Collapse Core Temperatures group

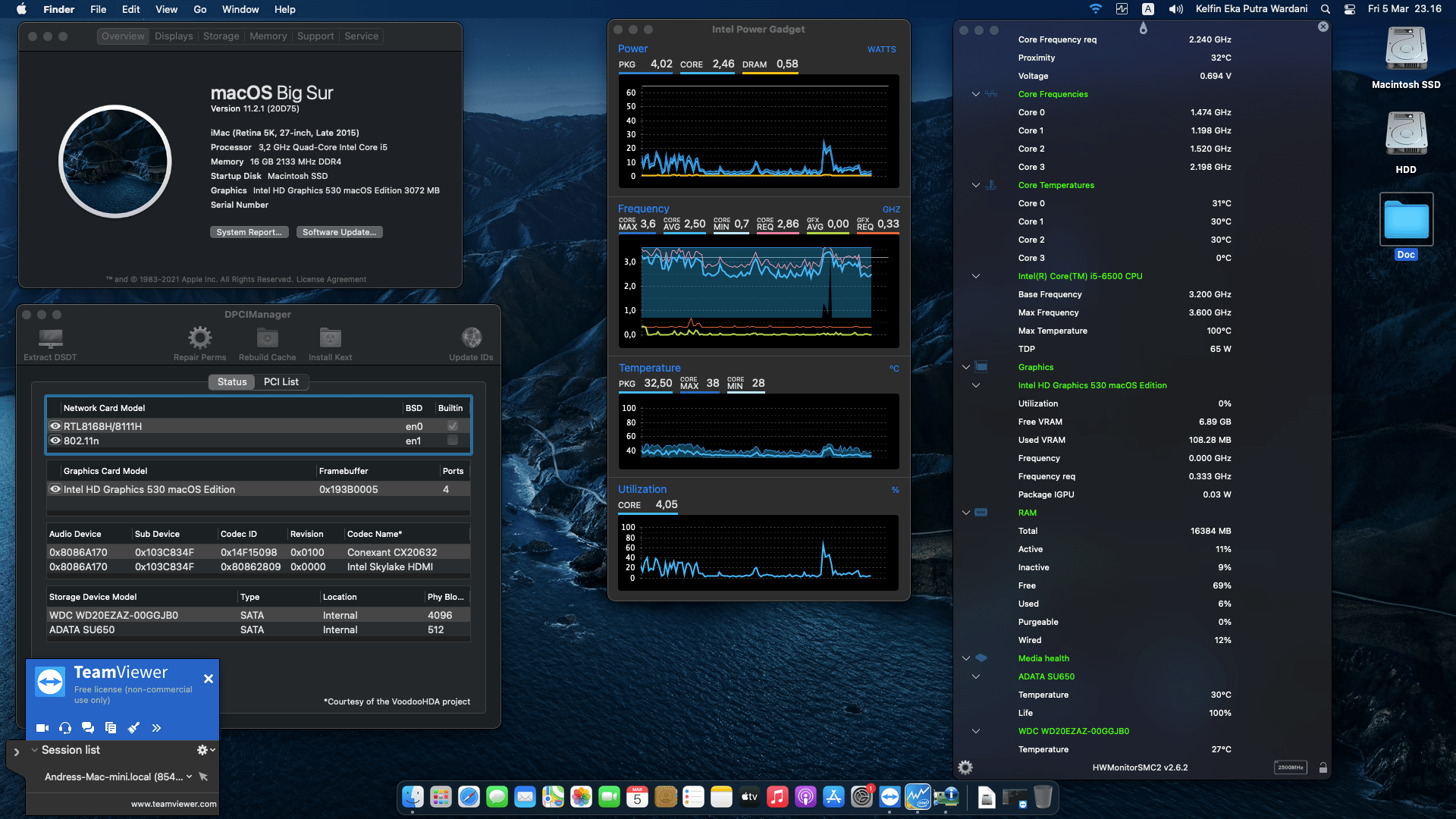pos(976,185)
